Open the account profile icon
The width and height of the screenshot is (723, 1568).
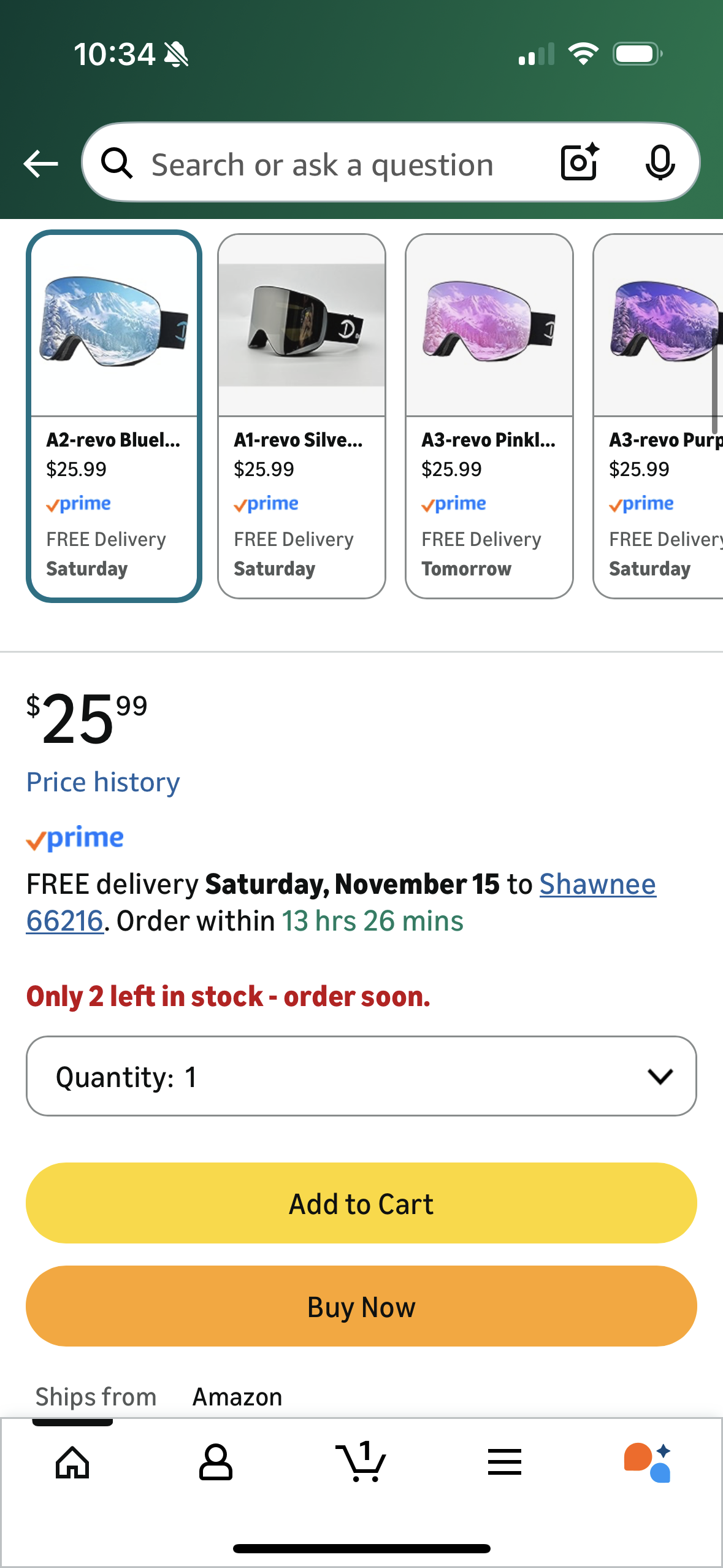coord(216,1462)
